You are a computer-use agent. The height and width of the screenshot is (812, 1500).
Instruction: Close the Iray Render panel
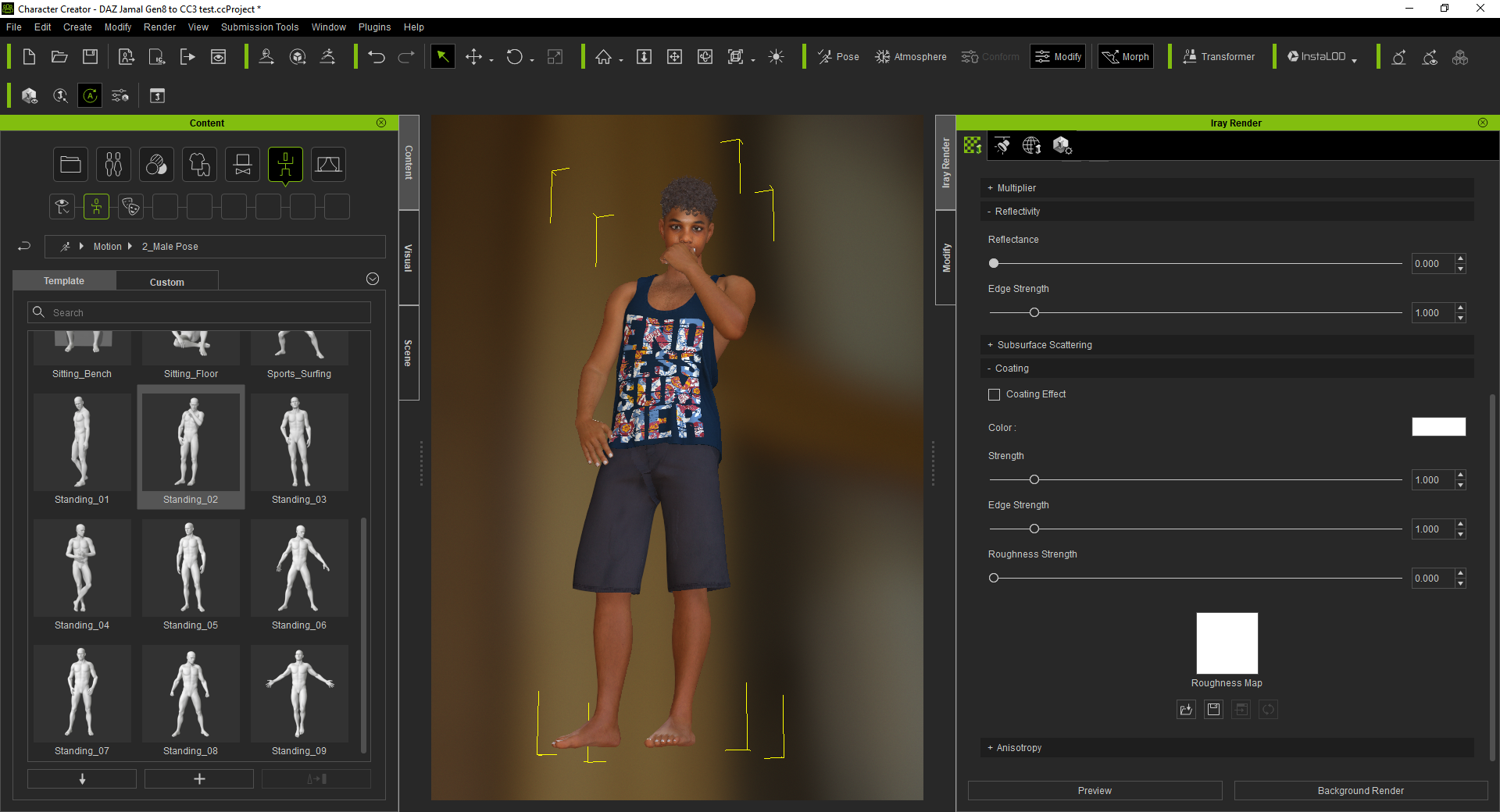(1482, 123)
